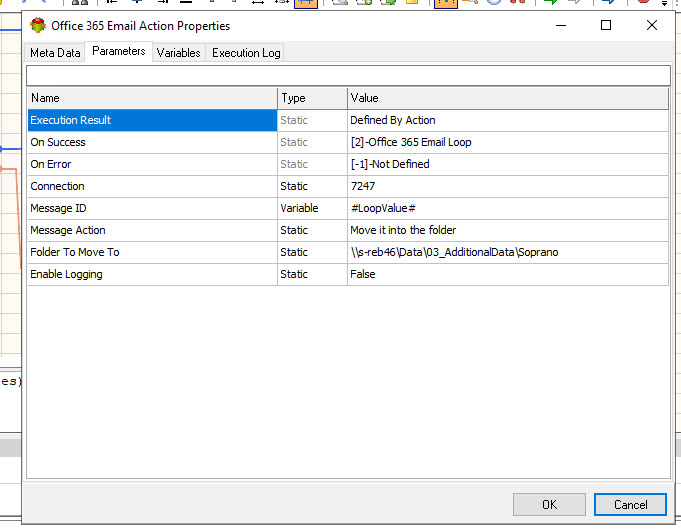The image size is (681, 530).
Task: Select the Message ID parameter name
Action: point(152,209)
